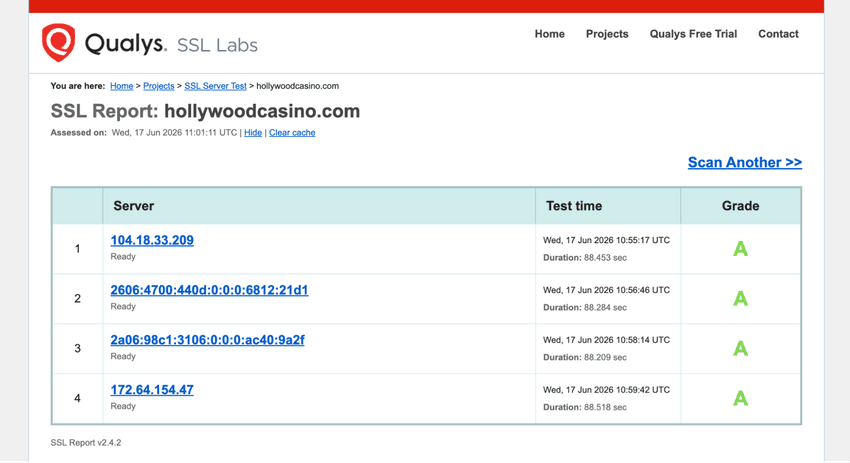The height and width of the screenshot is (463, 850).
Task: Click the SSL Report hollywoodcasino.com heading
Action: click(x=205, y=111)
